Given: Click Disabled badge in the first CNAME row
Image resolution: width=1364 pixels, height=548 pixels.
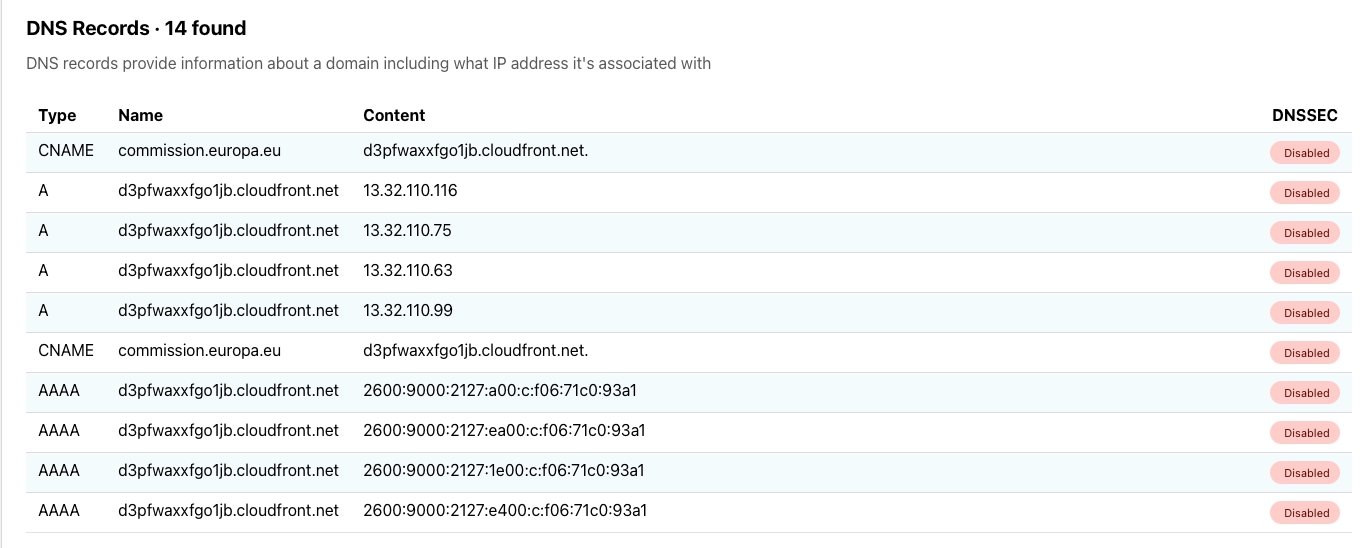Looking at the screenshot, I should click(1305, 153).
